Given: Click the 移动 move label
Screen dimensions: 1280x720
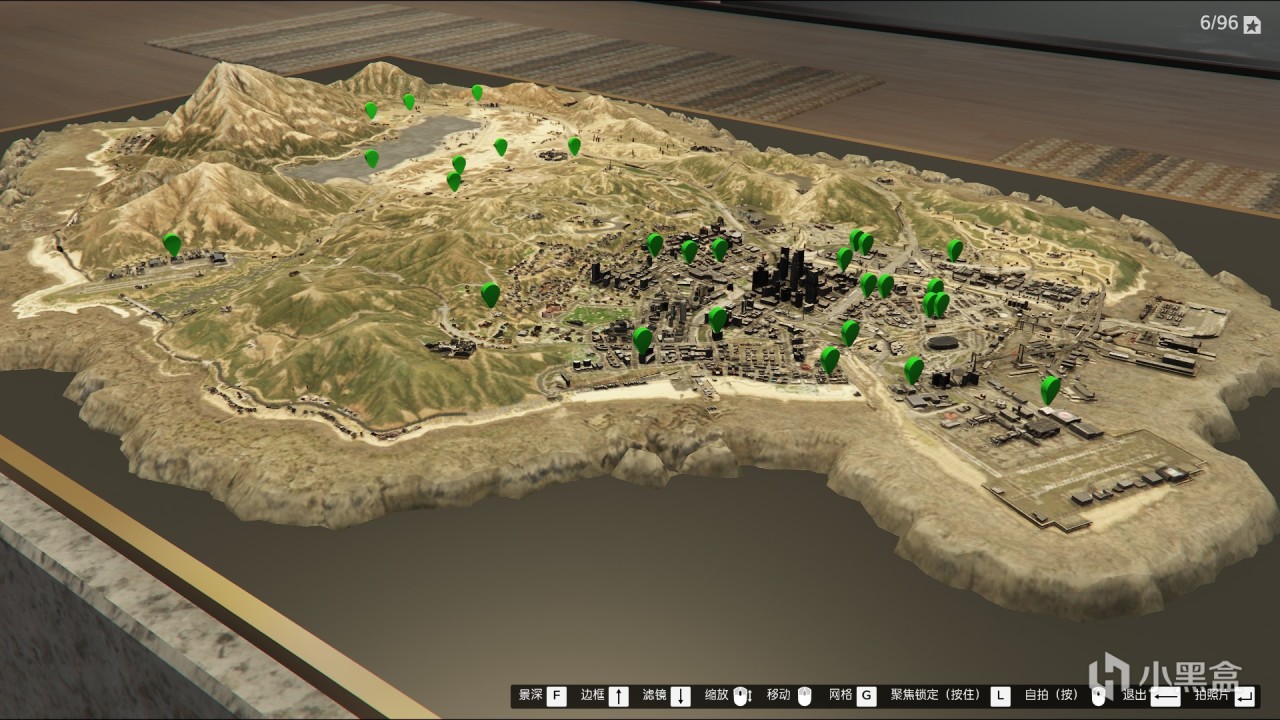Looking at the screenshot, I should coord(778,695).
